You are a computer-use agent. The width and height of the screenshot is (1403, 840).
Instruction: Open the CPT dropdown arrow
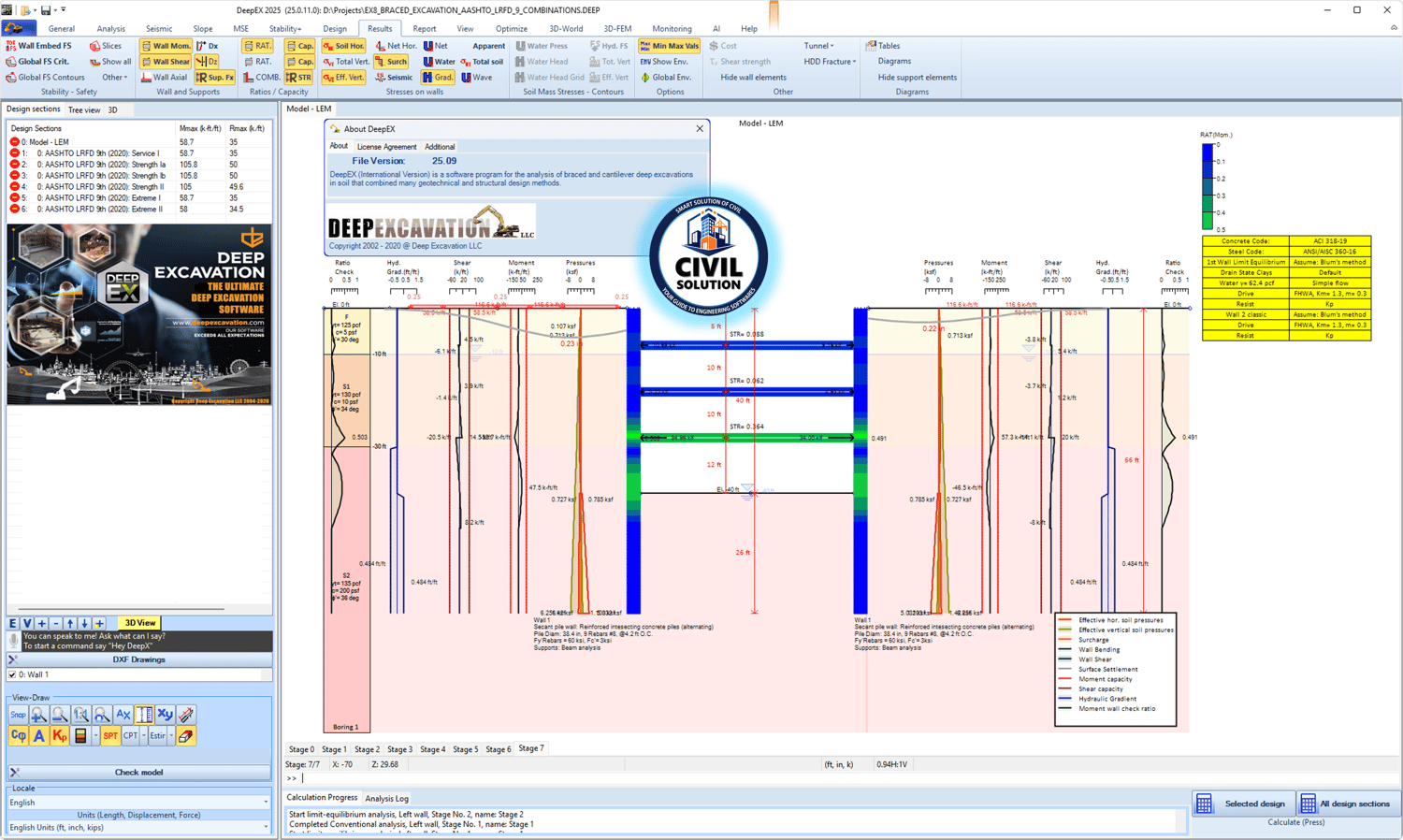point(144,736)
